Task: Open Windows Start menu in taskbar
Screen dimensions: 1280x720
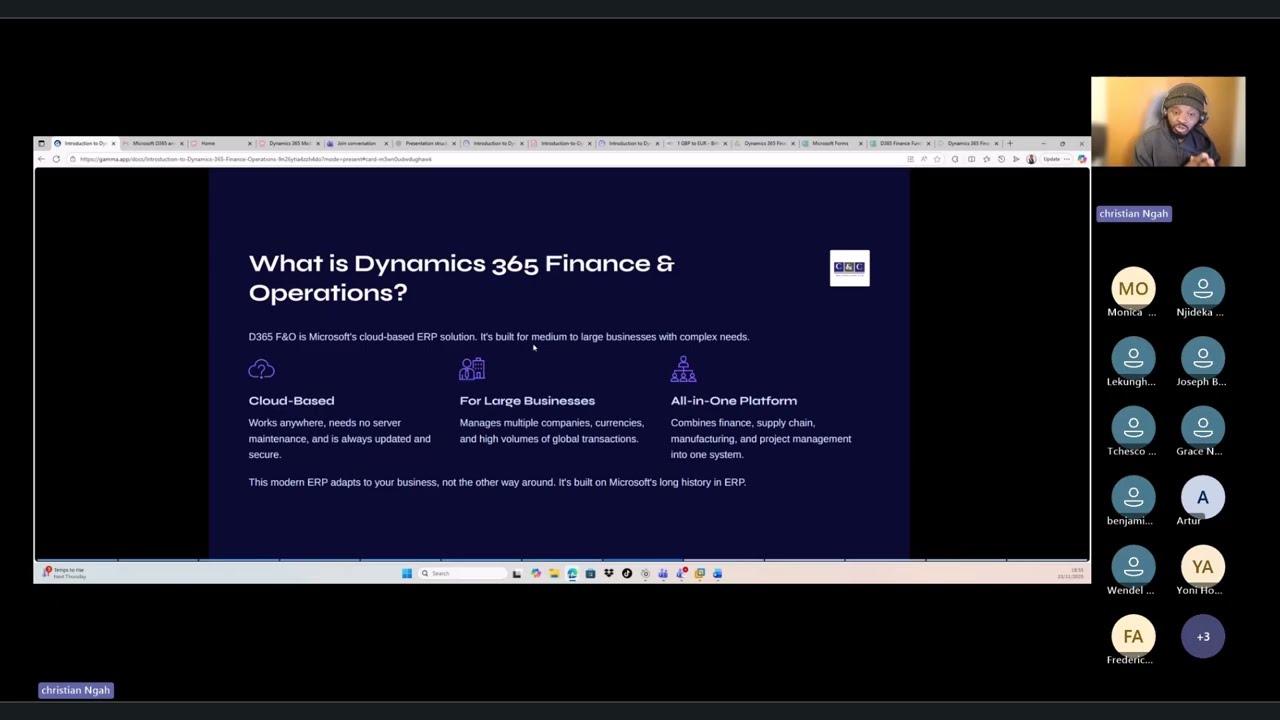Action: click(407, 573)
